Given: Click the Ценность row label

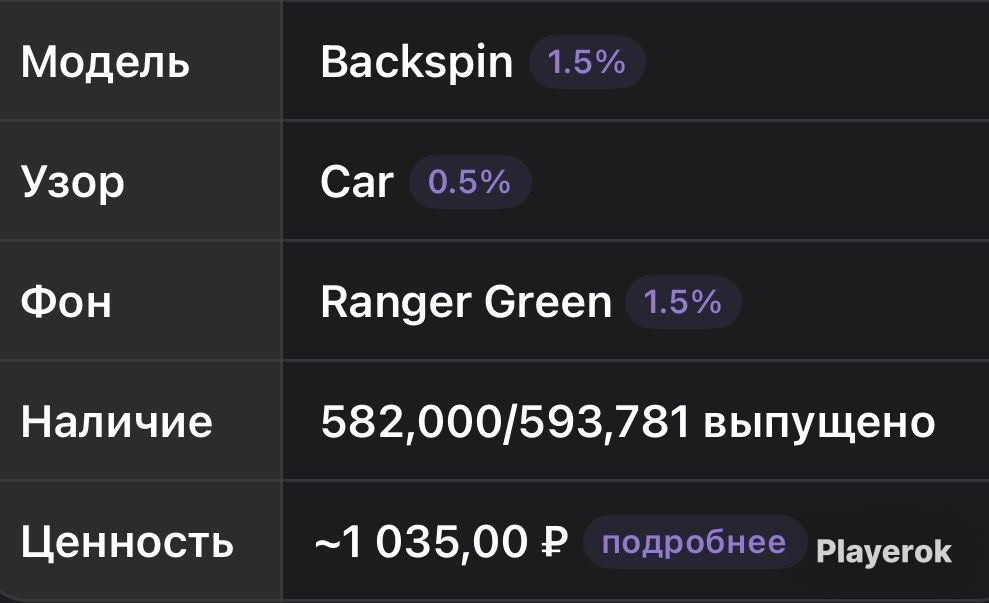Looking at the screenshot, I should (127, 542).
